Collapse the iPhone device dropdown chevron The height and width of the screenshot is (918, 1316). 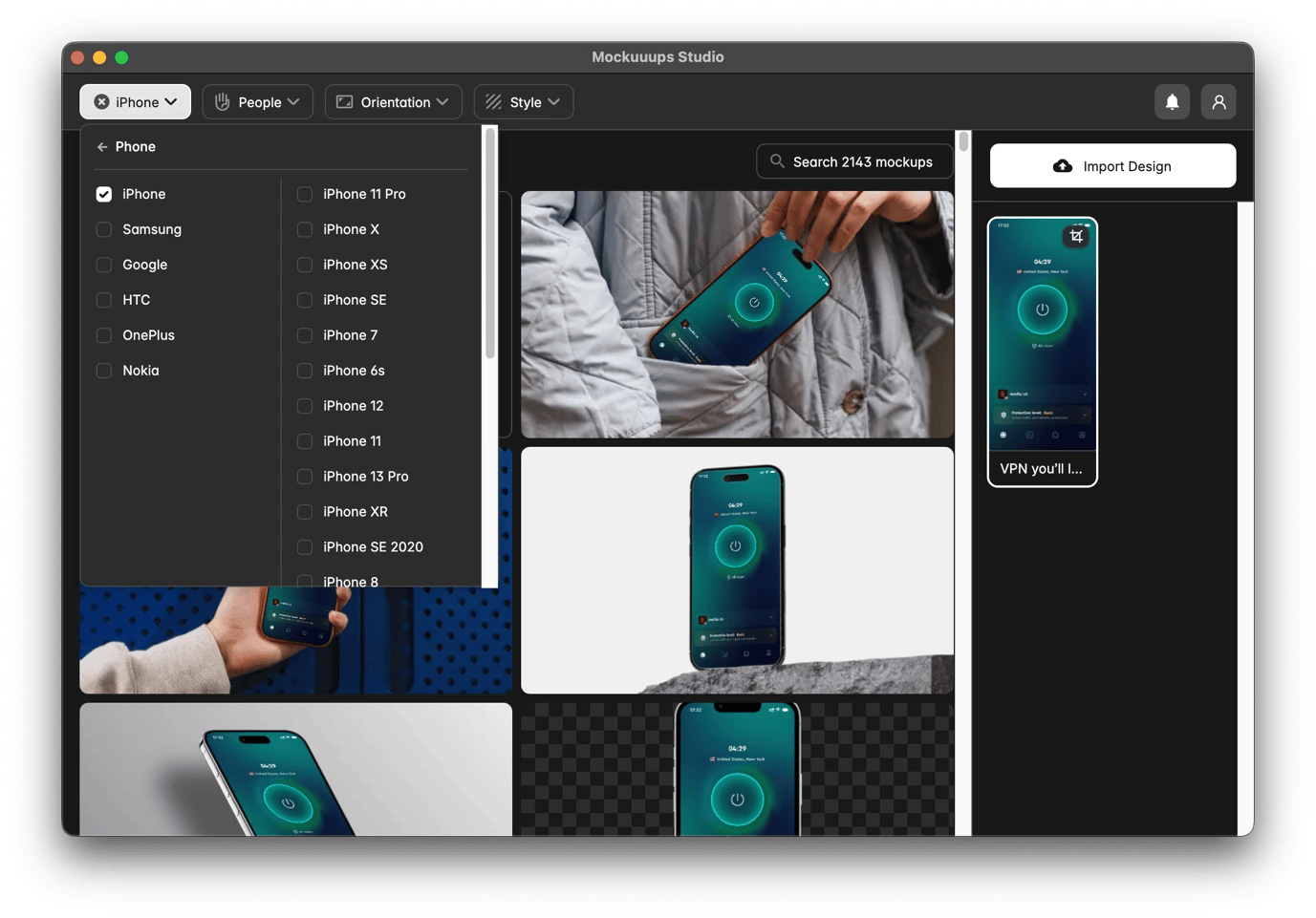pos(171,102)
